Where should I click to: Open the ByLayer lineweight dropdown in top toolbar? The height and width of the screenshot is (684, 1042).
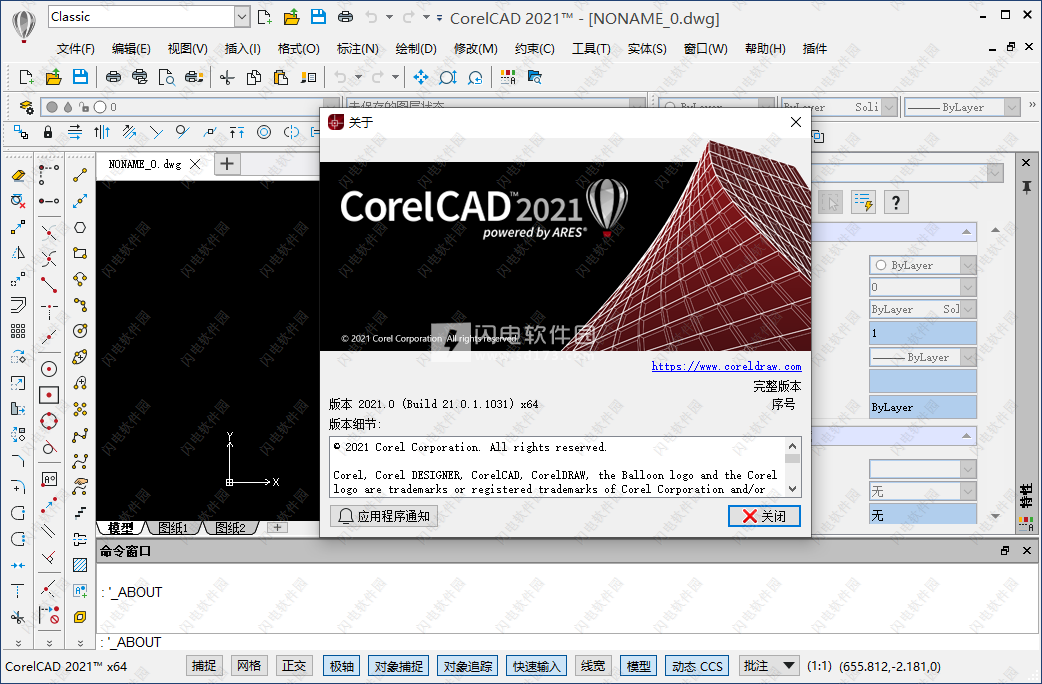click(1012, 107)
